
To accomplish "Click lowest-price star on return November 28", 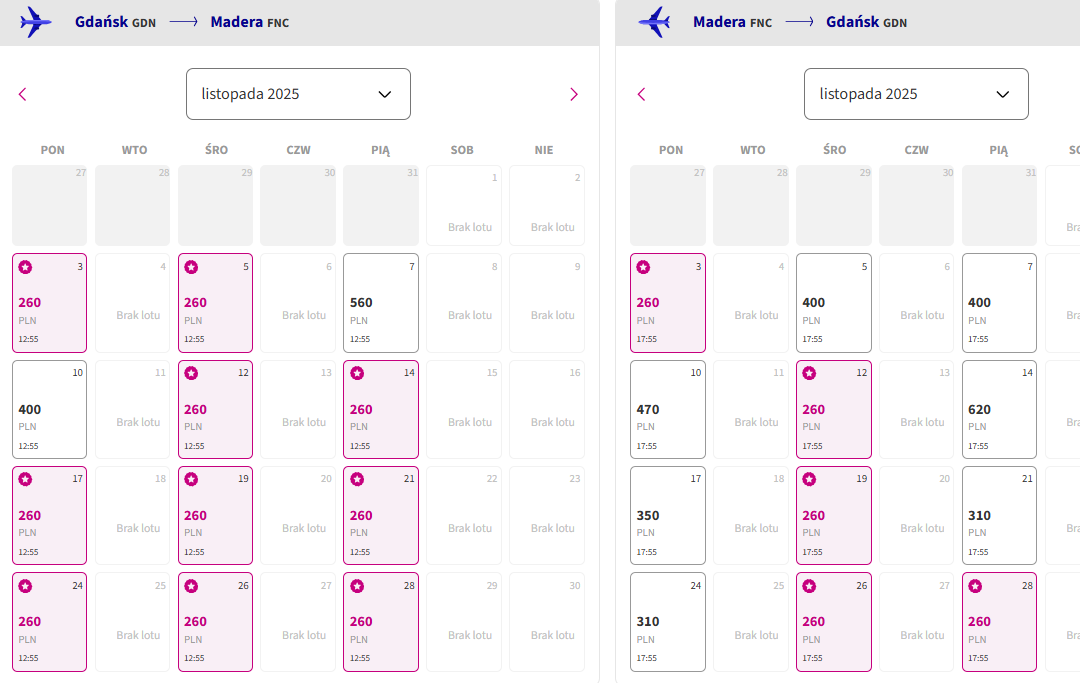I will coord(975,586).
